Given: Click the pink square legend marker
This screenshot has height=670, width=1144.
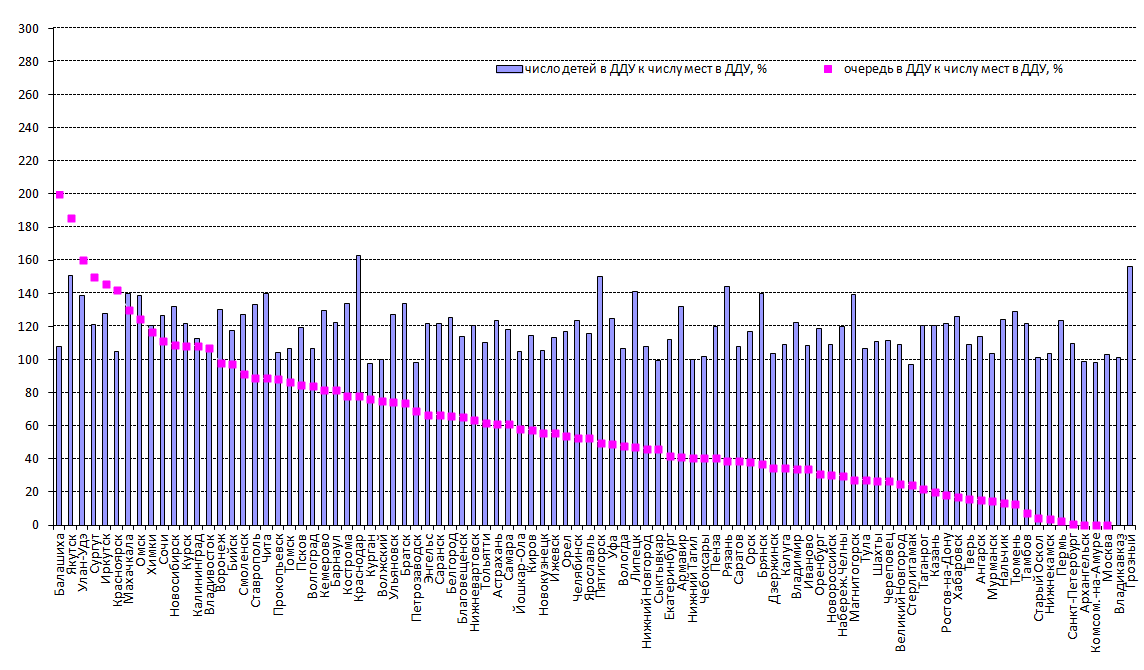Looking at the screenshot, I should coord(827,69).
